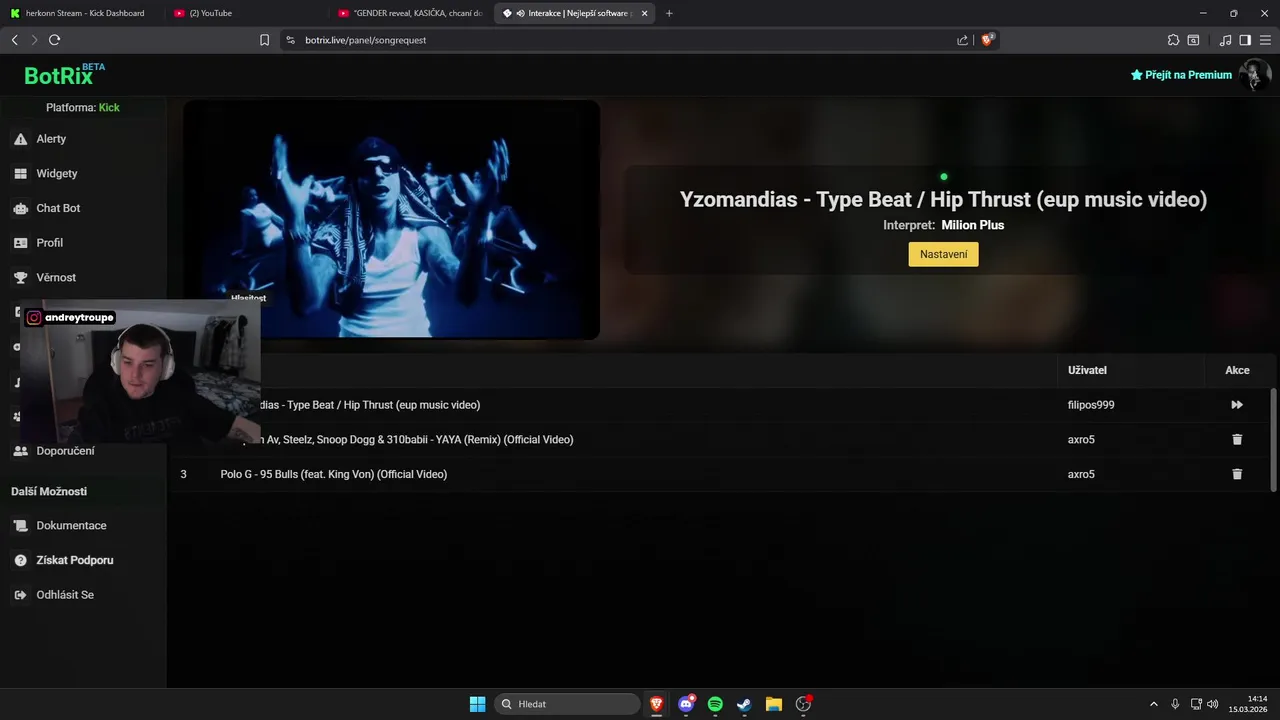The image size is (1280, 720).
Task: Open the user profile avatar
Action: 1254,75
